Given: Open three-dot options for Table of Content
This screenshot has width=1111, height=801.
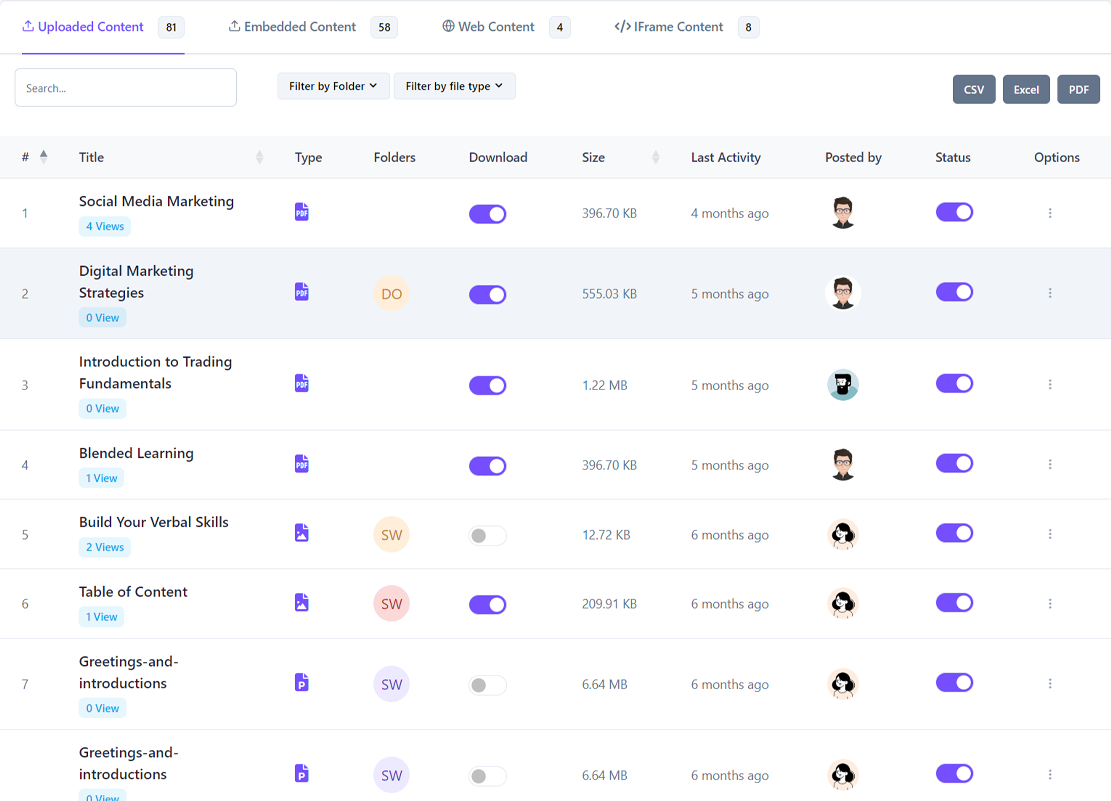Looking at the screenshot, I should [1050, 604].
